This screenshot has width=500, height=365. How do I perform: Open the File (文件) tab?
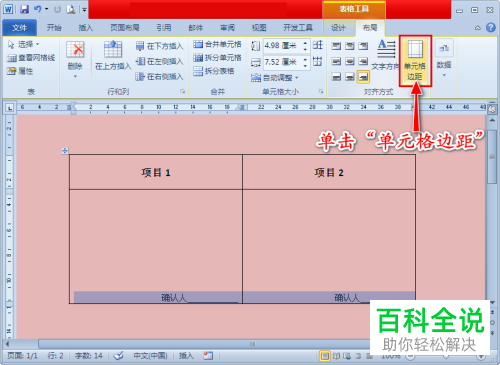[x=19, y=28]
